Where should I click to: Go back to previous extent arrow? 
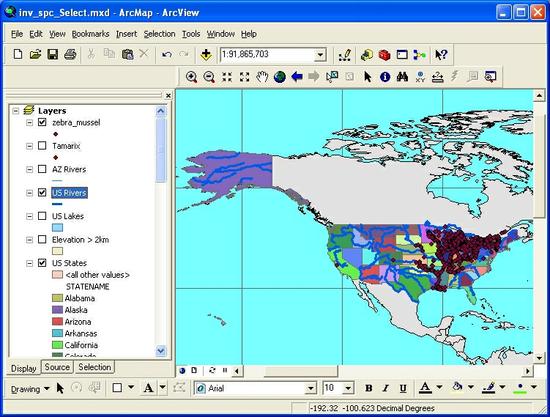pos(297,77)
